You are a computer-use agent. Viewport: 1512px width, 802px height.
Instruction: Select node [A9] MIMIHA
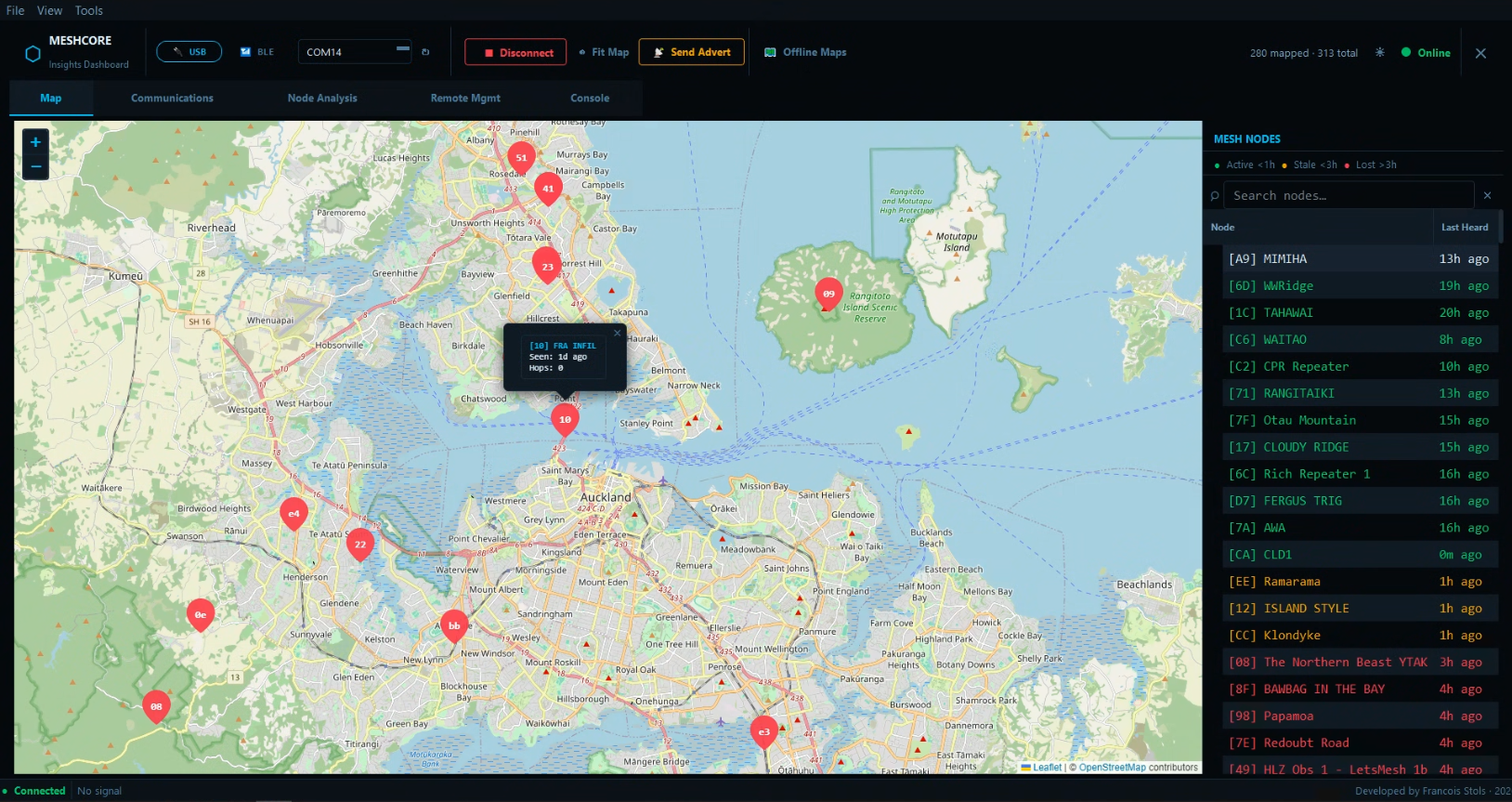click(x=1359, y=259)
